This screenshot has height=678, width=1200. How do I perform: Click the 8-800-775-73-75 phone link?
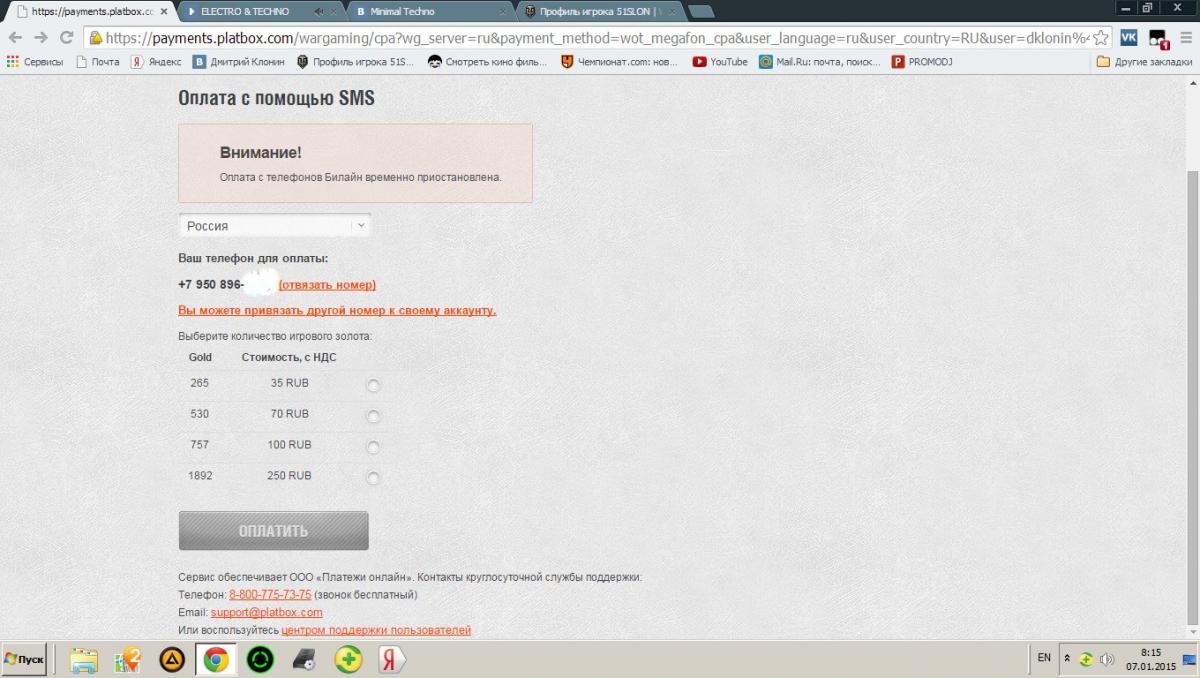coord(270,595)
